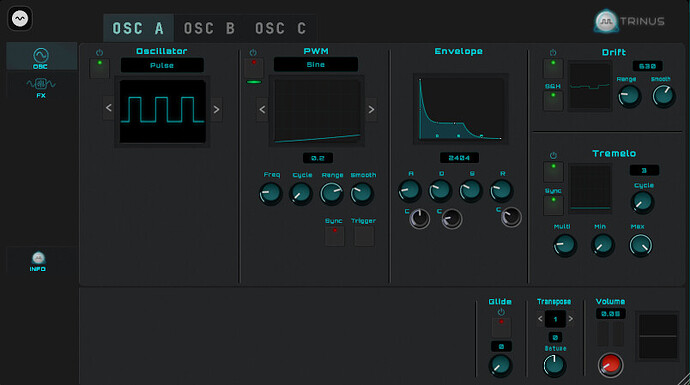The width and height of the screenshot is (690, 385).
Task: Select next oscillator waveform arrow
Action: point(216,109)
